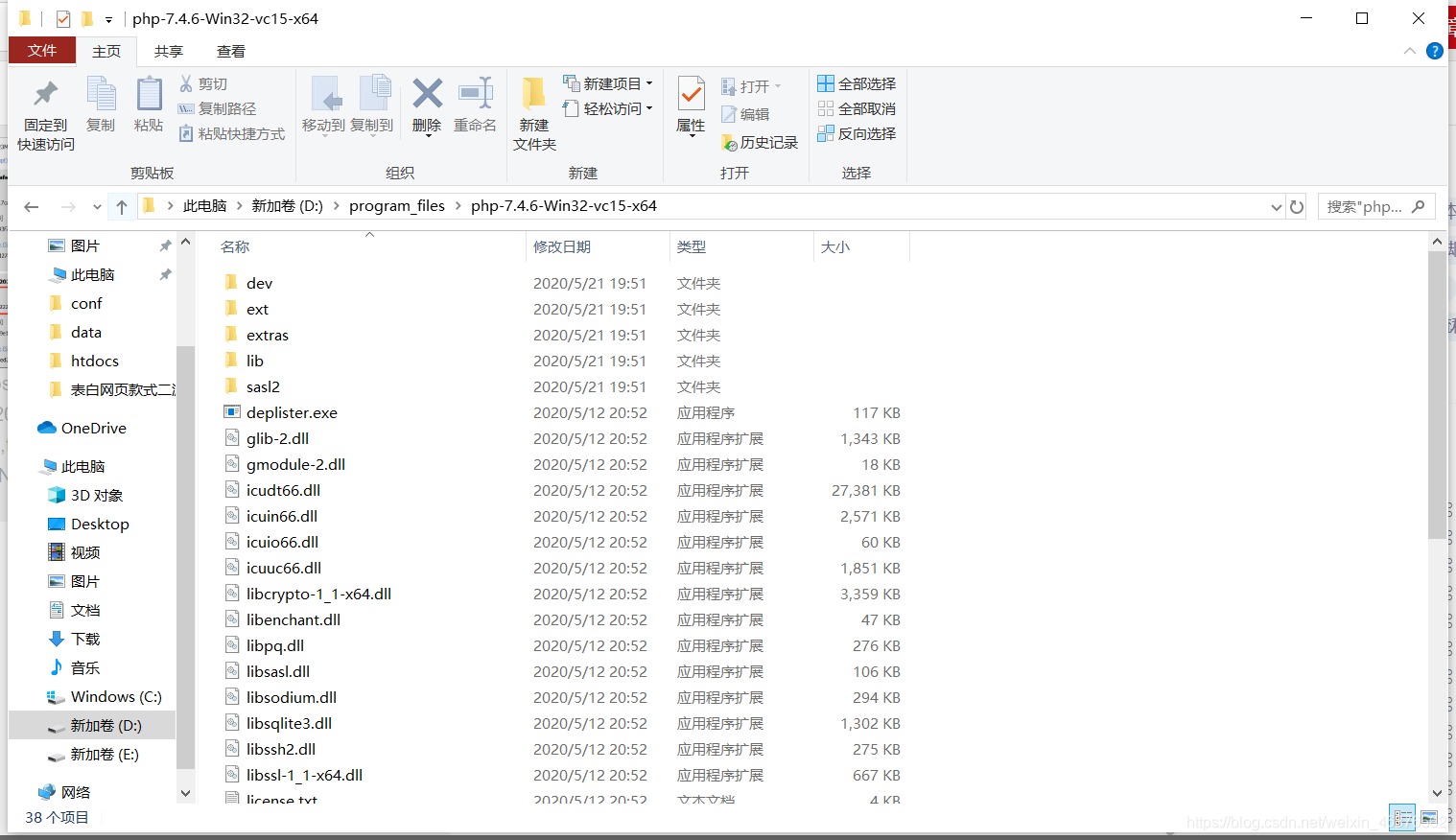This screenshot has width=1456, height=840.
Task: Expand path chevron after 此电脑
Action: click(239, 206)
